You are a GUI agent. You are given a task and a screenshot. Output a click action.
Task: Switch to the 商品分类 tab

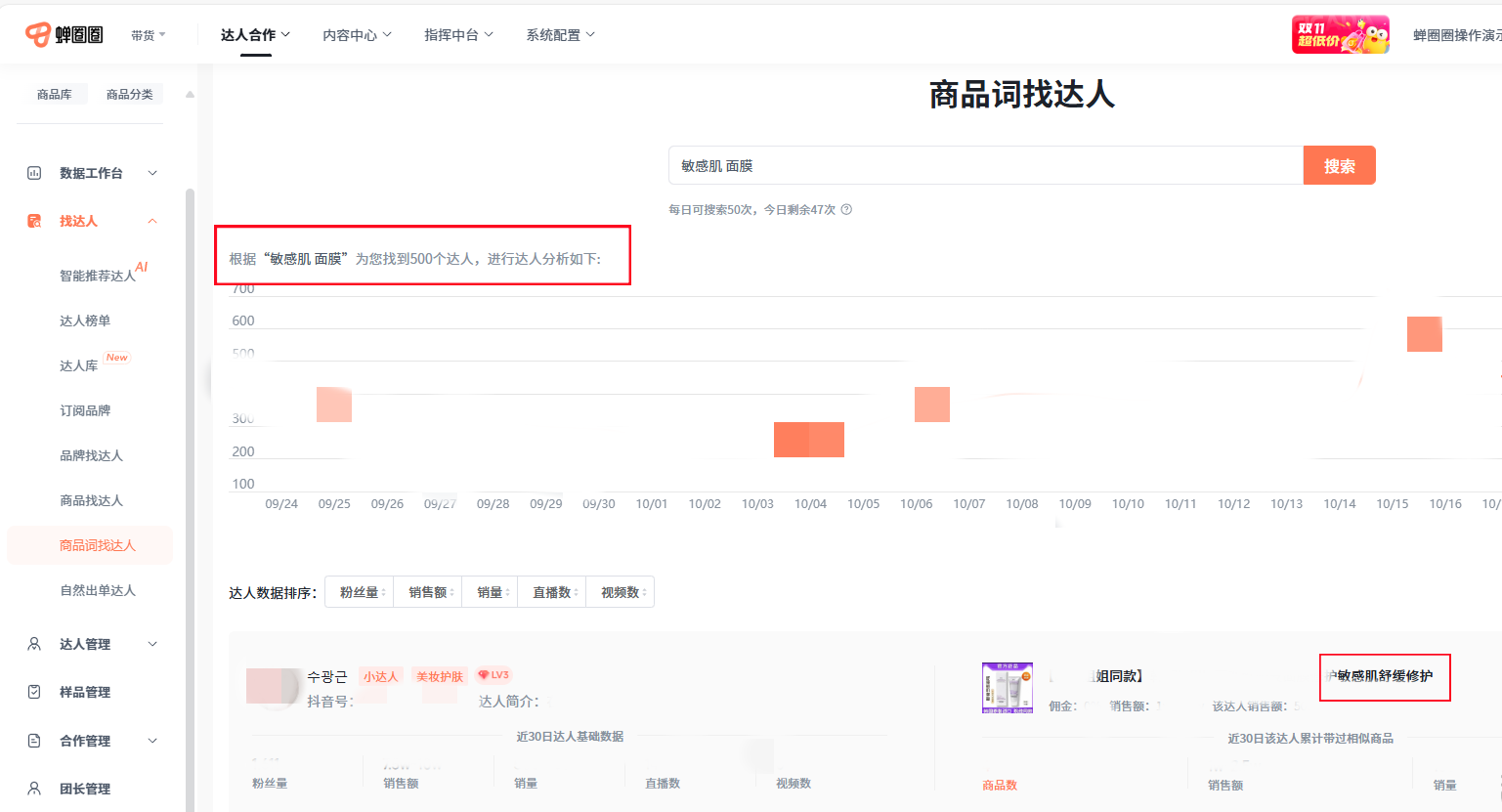pyautogui.click(x=129, y=94)
